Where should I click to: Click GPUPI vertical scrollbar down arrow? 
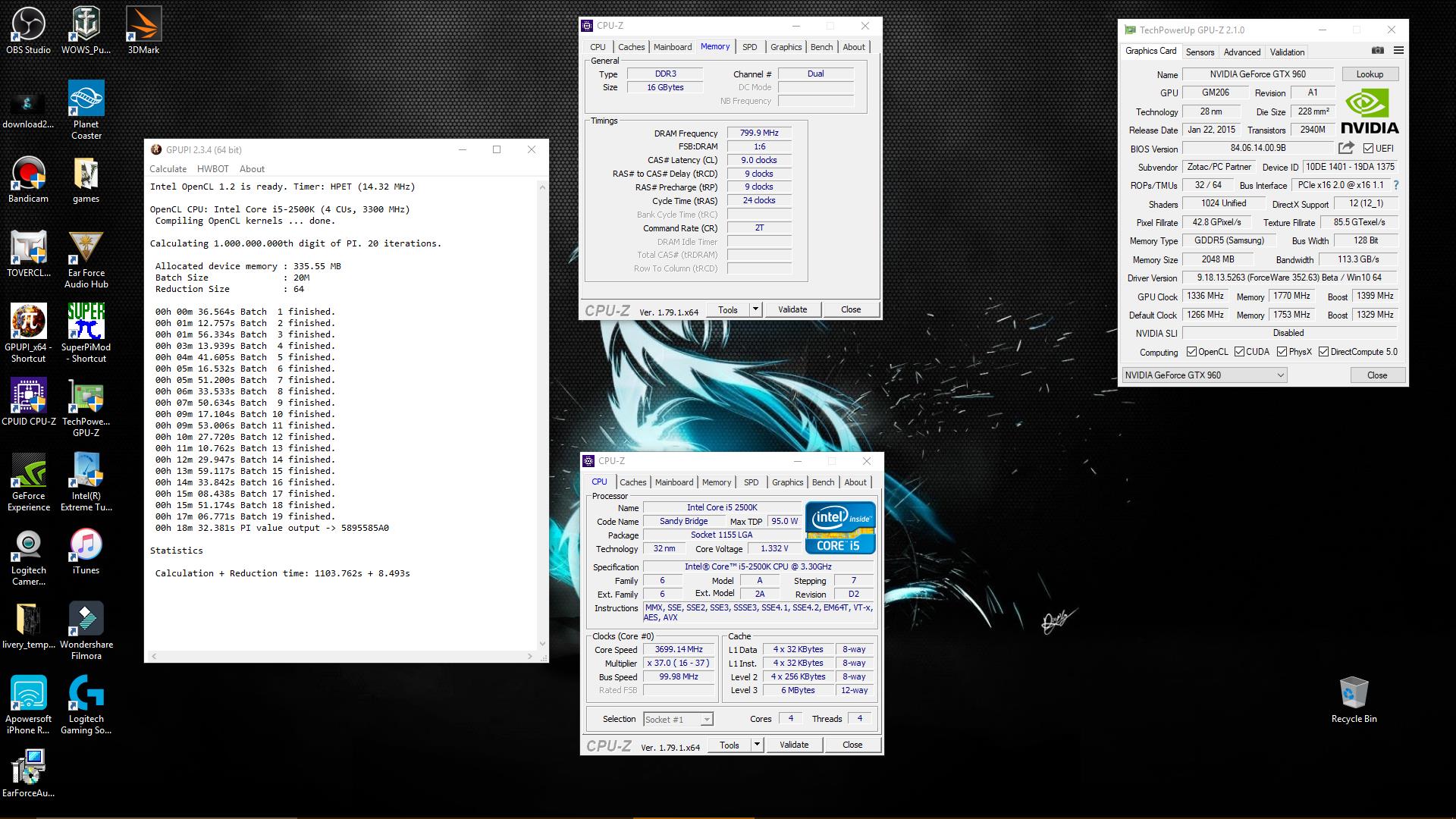[x=542, y=644]
